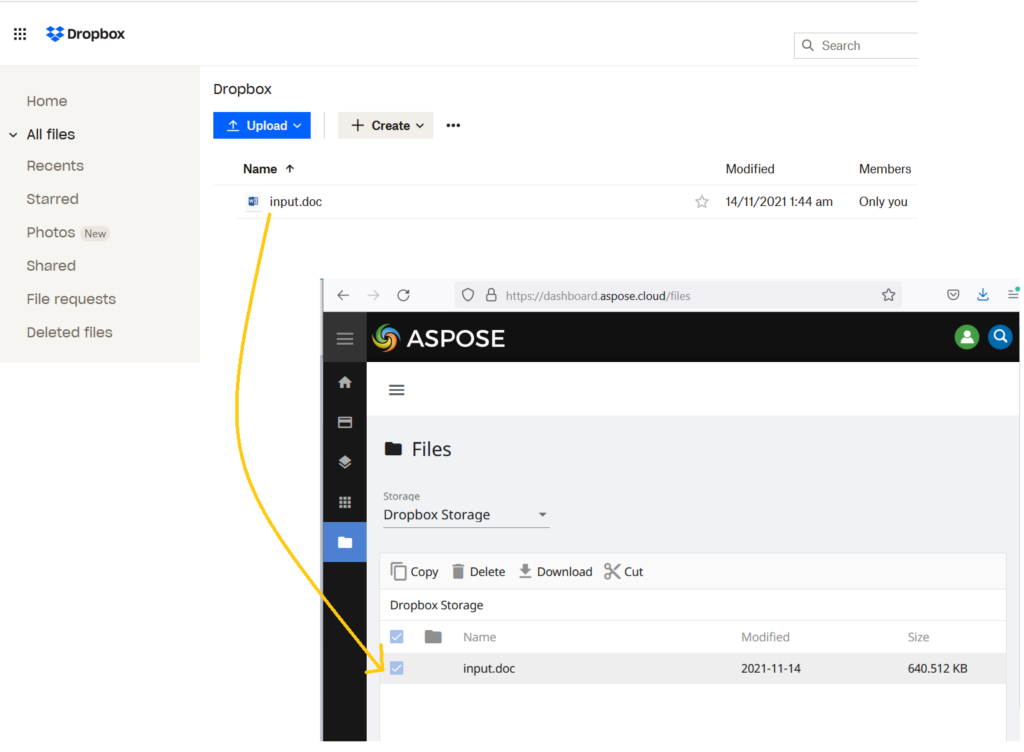Reload the page in the browser
Screen dimensions: 1024x752
[x=403, y=295]
